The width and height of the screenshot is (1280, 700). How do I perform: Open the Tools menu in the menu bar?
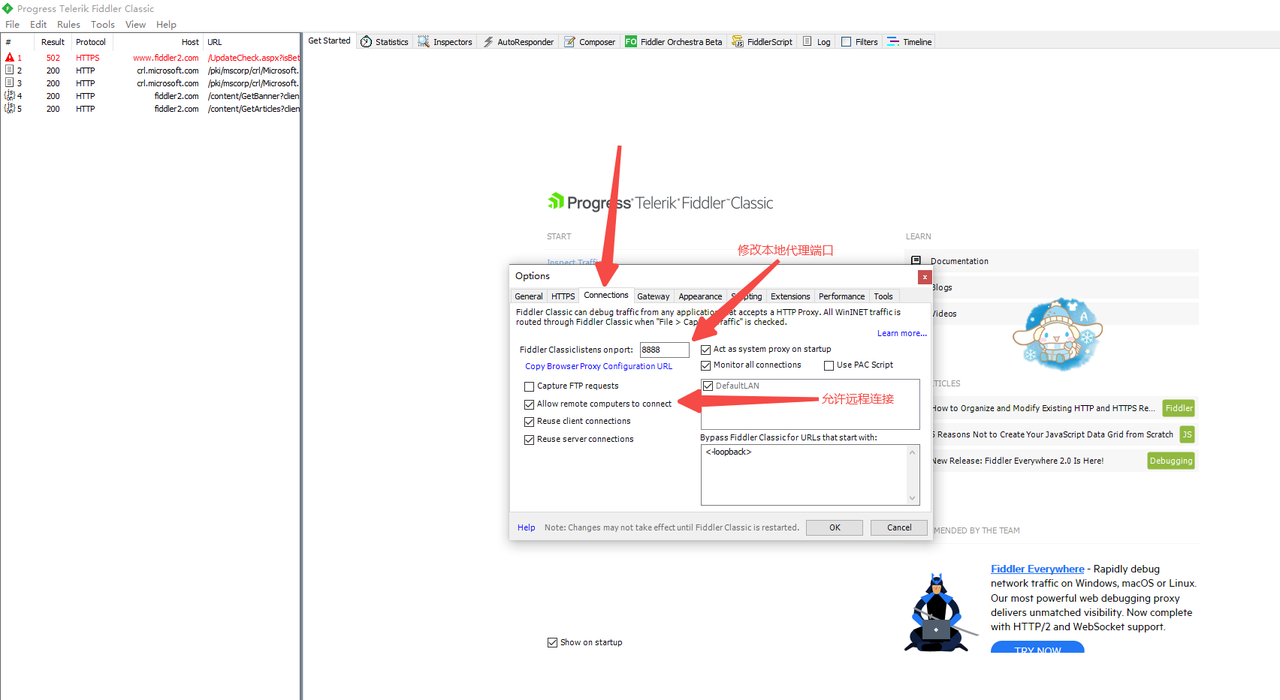click(x=103, y=24)
